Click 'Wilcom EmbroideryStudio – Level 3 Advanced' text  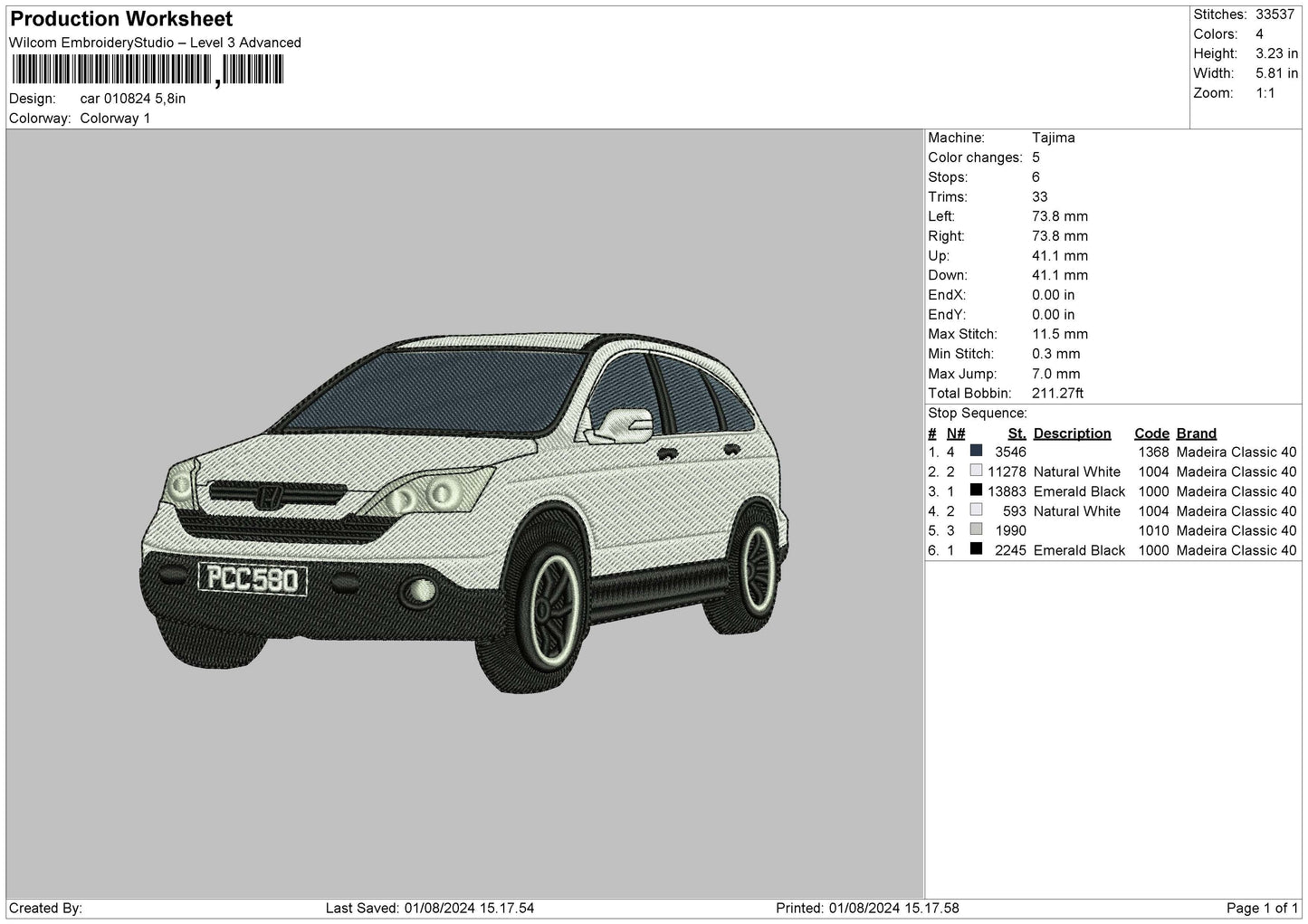pos(155,43)
